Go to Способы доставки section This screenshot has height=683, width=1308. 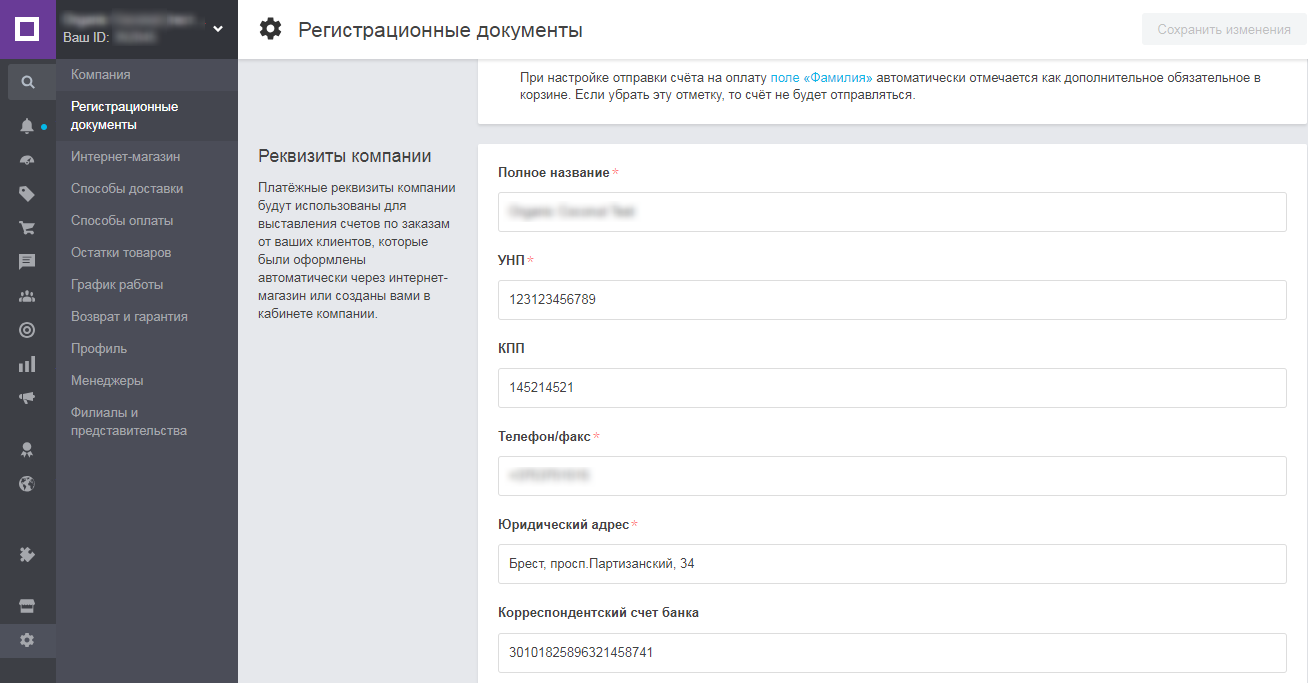[x=127, y=189]
